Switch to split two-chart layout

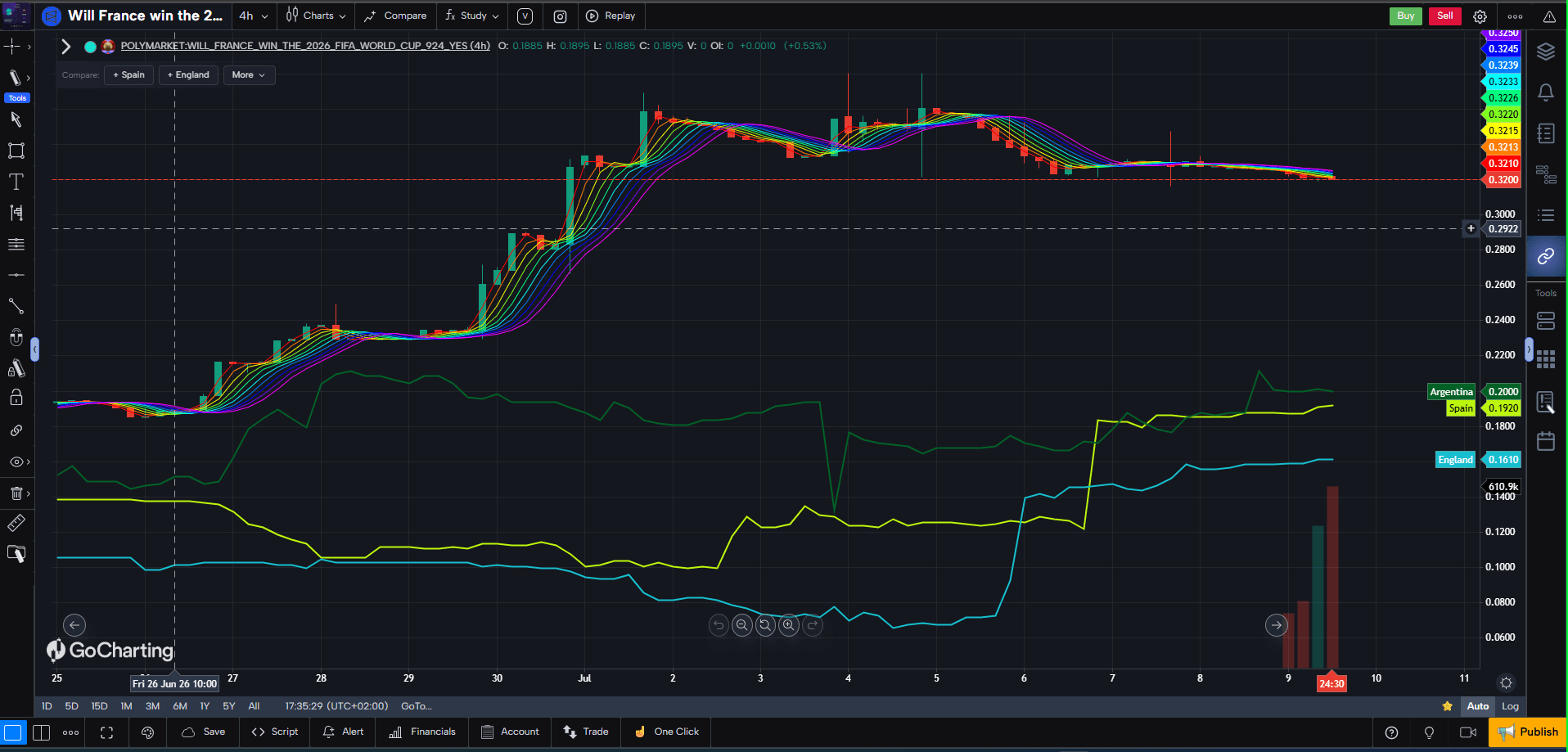pos(41,732)
